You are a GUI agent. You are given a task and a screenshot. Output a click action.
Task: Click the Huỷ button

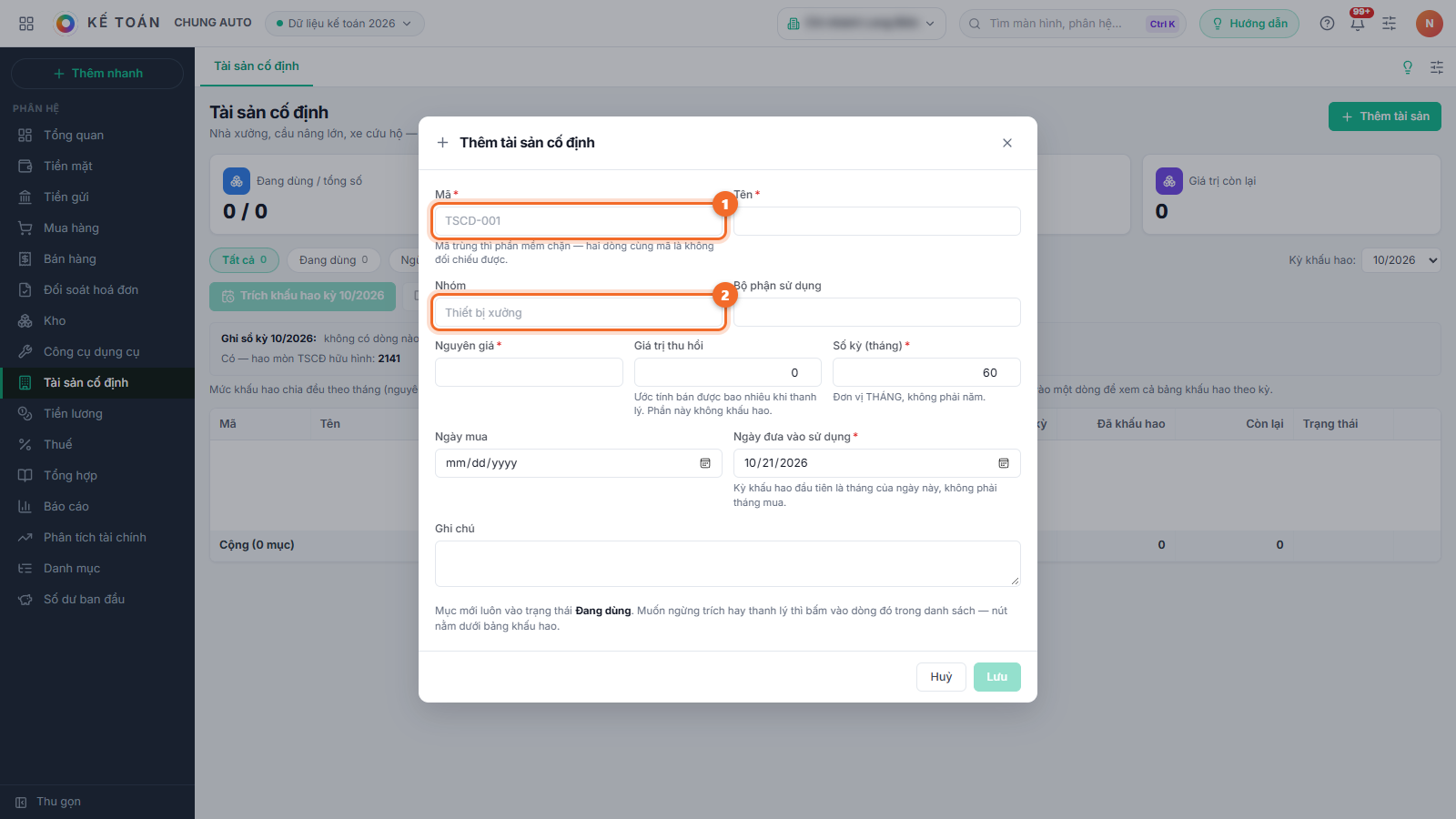pyautogui.click(x=941, y=677)
